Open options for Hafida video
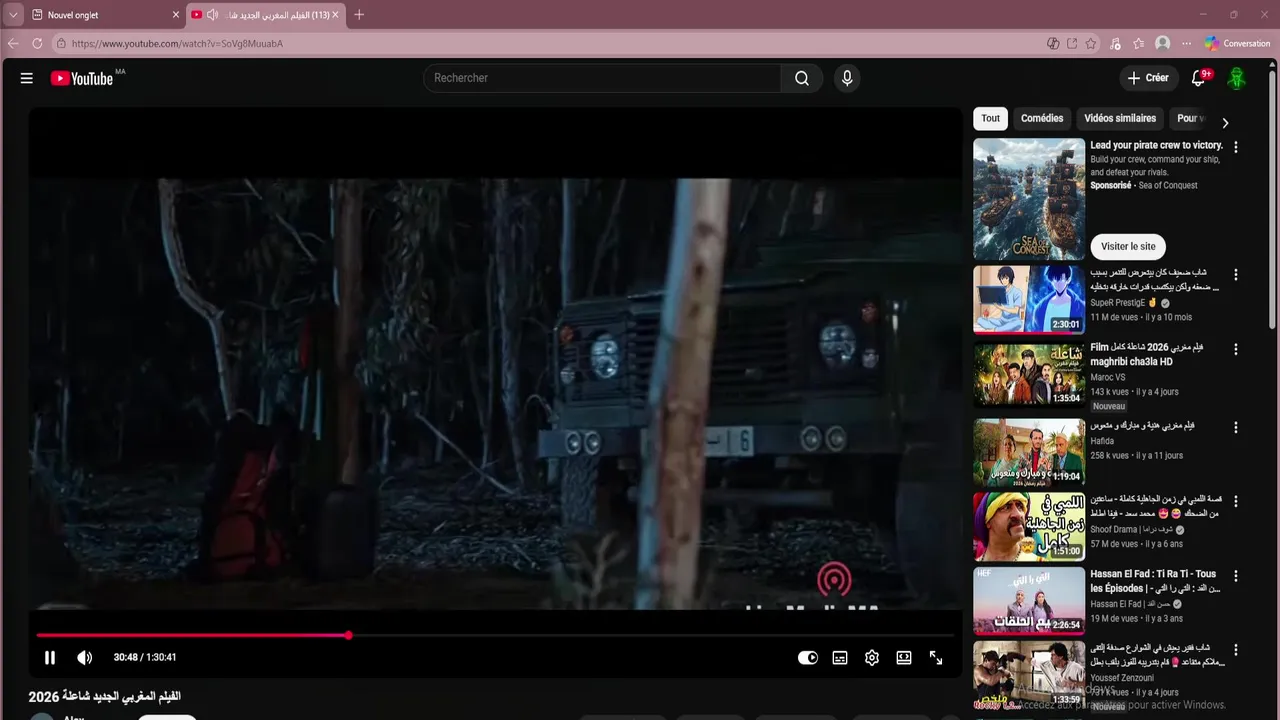The image size is (1280, 720). click(1235, 427)
